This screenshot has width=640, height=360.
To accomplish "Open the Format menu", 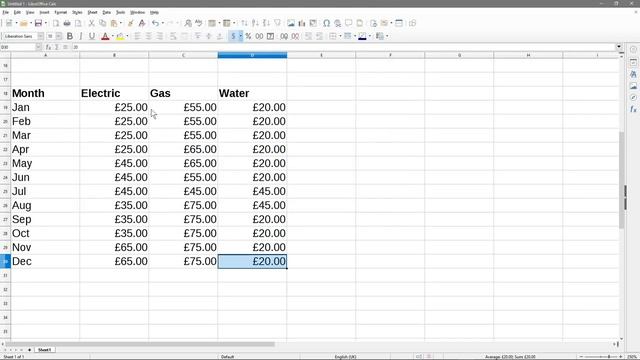I will tap(60, 13).
